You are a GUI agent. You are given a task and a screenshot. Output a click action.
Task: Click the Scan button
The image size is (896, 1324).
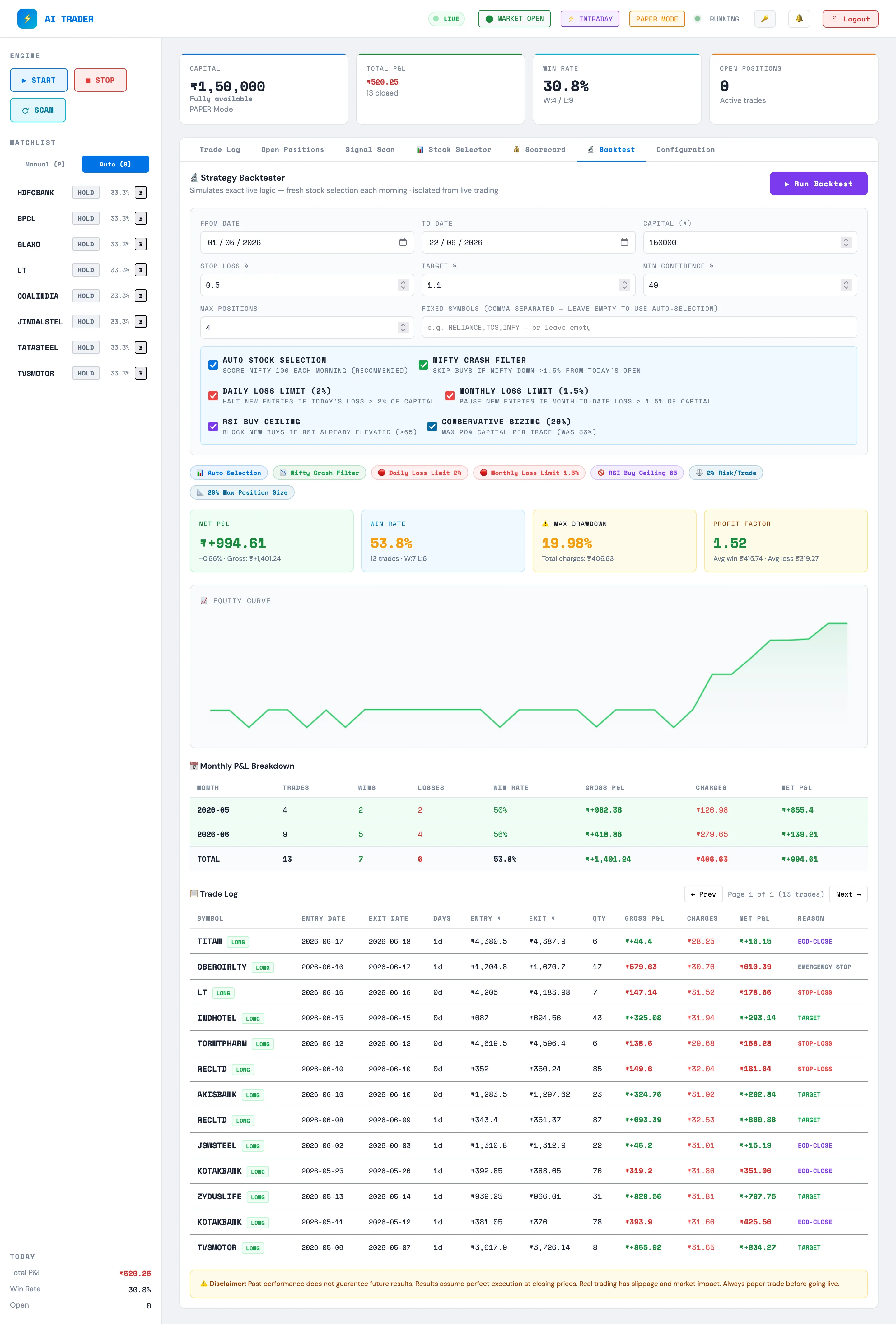(x=38, y=110)
